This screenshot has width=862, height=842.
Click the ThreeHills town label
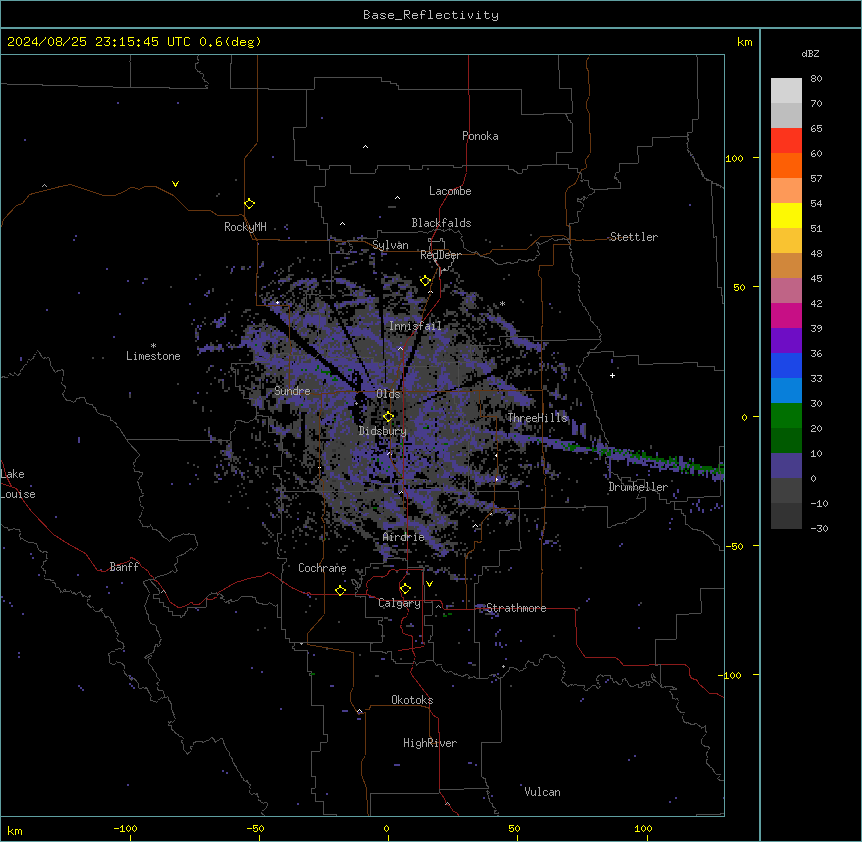(537, 418)
